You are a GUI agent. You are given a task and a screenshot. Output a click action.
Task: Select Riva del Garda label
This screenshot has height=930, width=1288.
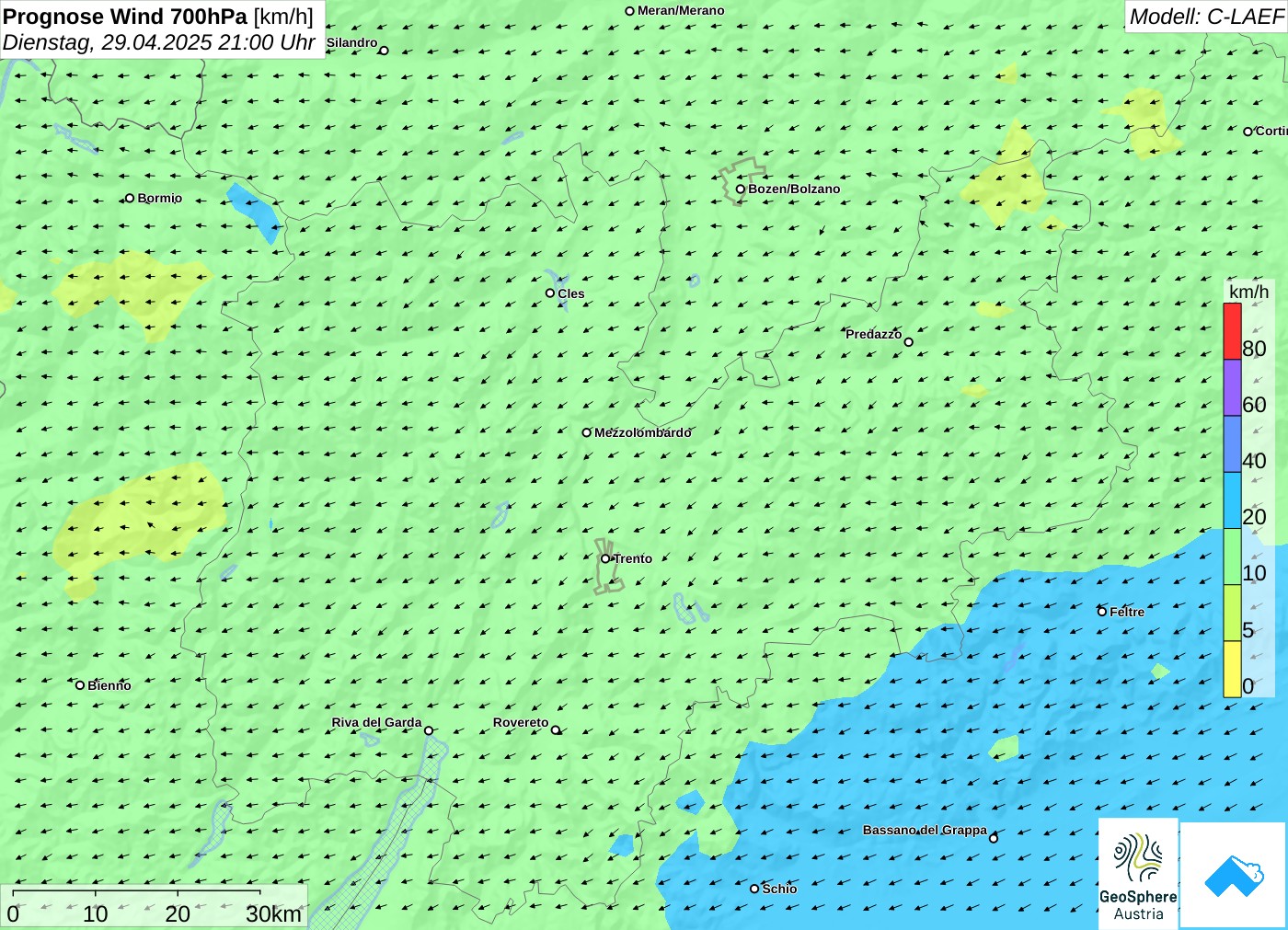point(376,722)
